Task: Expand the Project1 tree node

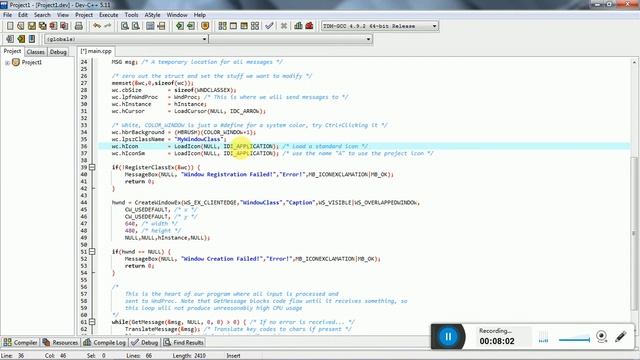Action: click(x=7, y=63)
